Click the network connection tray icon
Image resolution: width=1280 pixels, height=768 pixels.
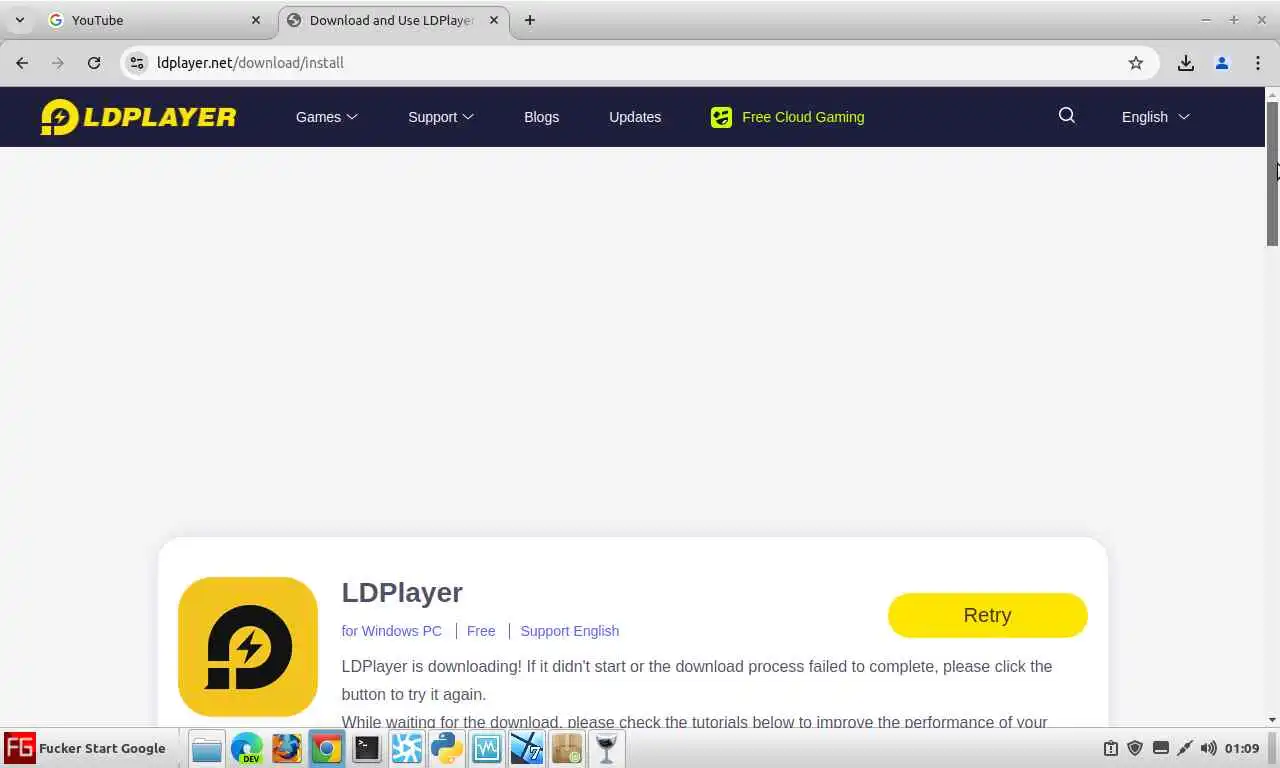[x=1185, y=748]
